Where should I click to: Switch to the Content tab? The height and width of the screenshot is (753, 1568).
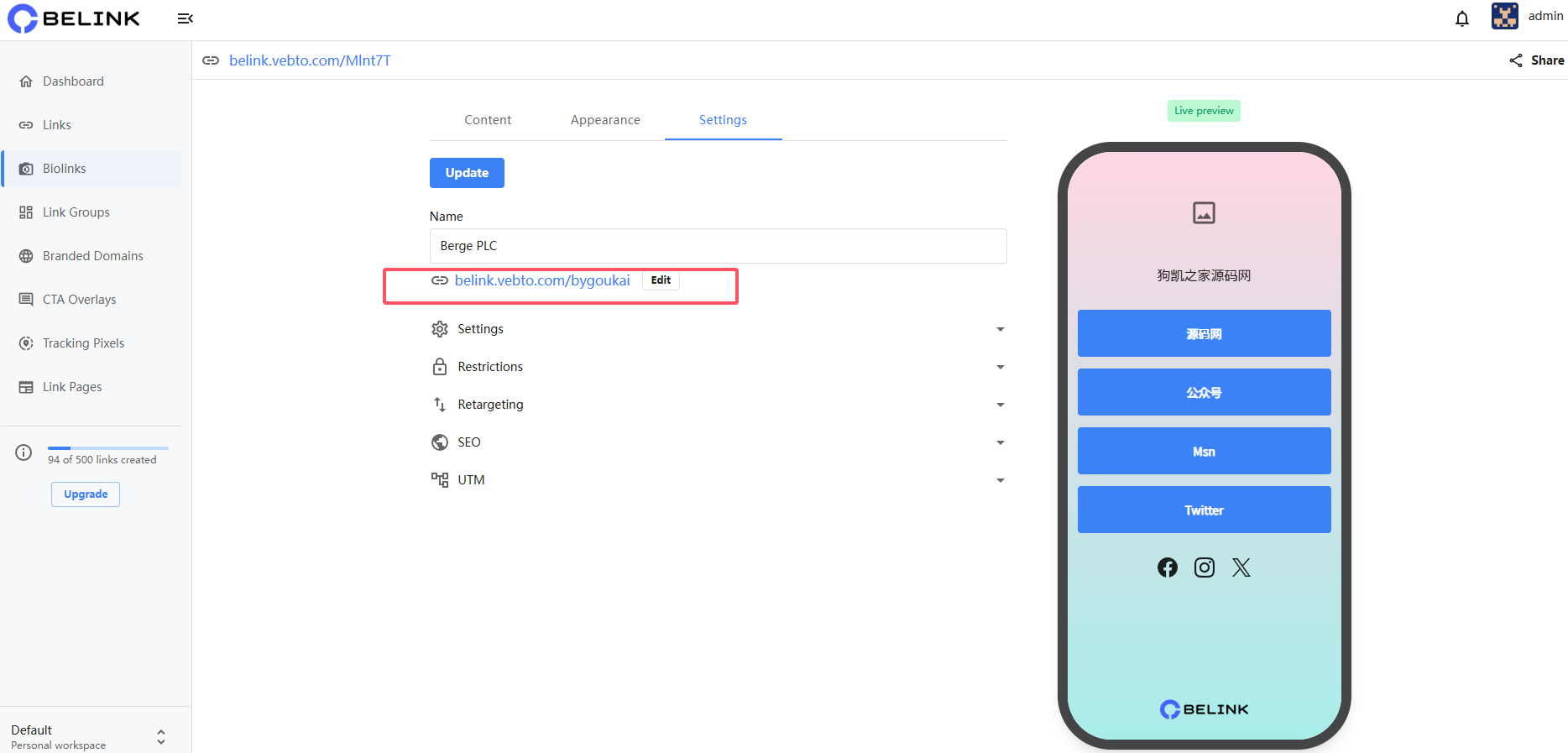click(488, 120)
